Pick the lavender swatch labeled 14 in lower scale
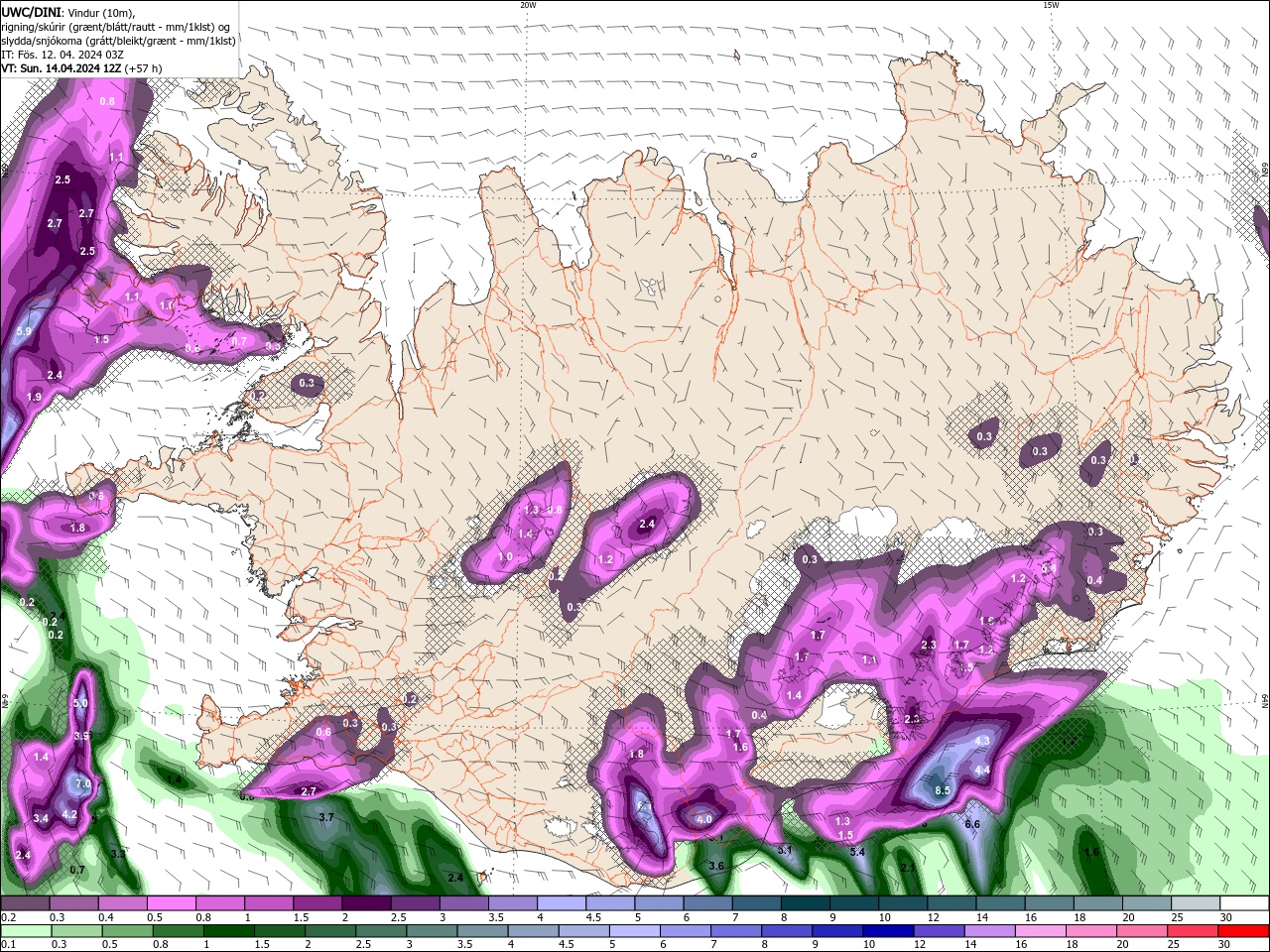This screenshot has height=952, width=1270. tap(990, 930)
